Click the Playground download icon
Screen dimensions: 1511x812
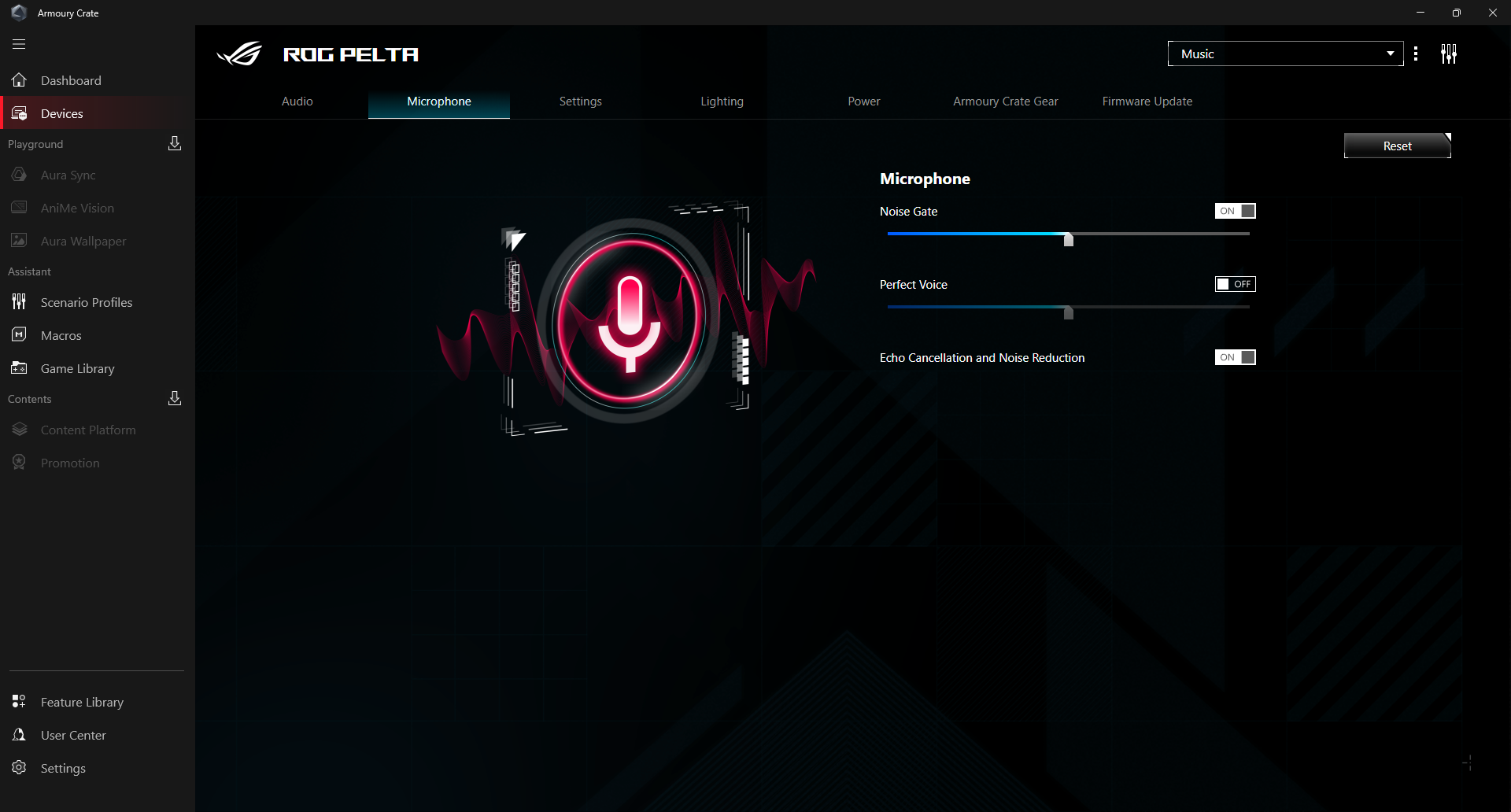pyautogui.click(x=175, y=143)
